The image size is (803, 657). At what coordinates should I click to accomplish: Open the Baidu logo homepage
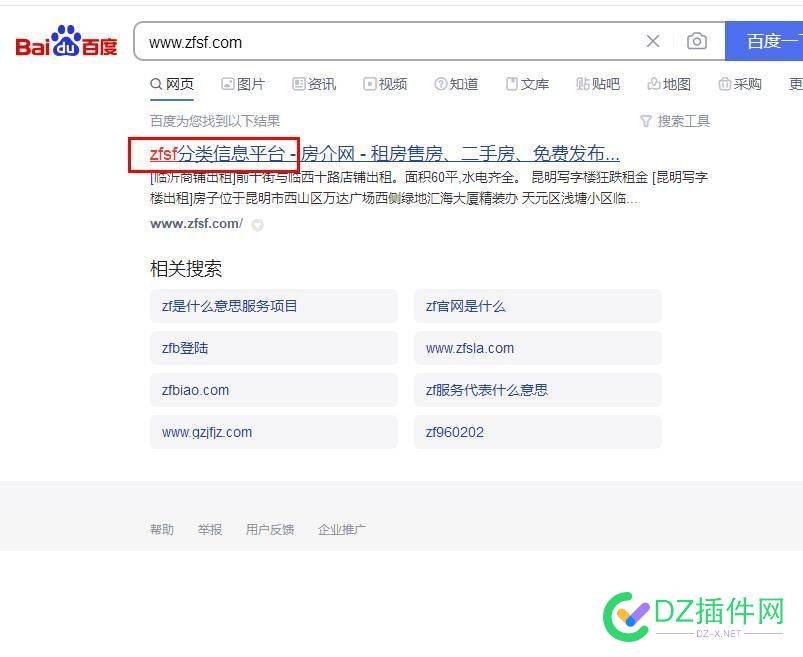pos(67,41)
